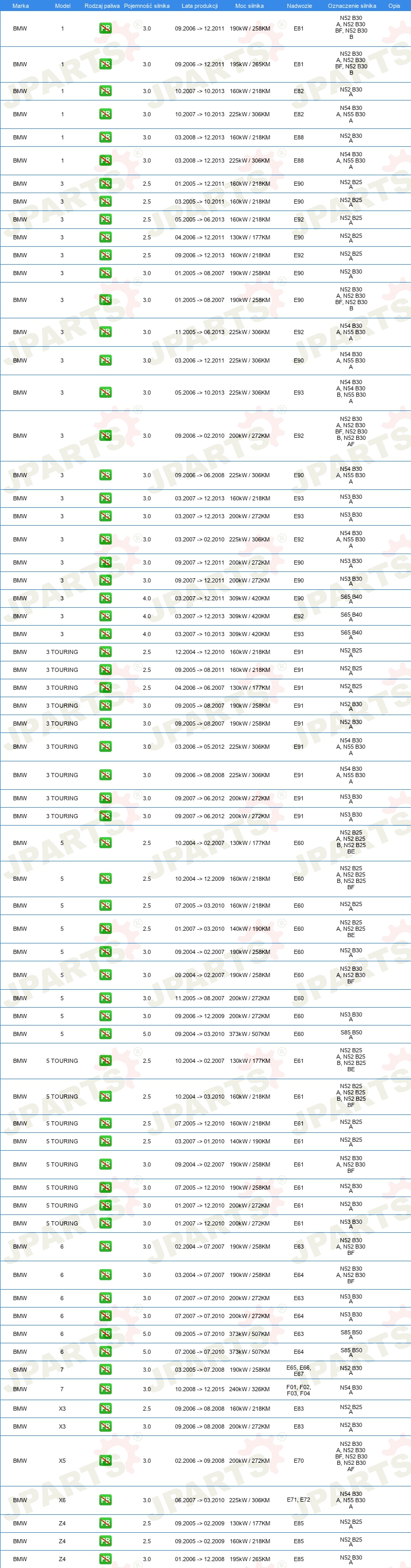The height and width of the screenshot is (1568, 411).
Task: Click the Pojemność silnika column header
Action: [147, 5]
